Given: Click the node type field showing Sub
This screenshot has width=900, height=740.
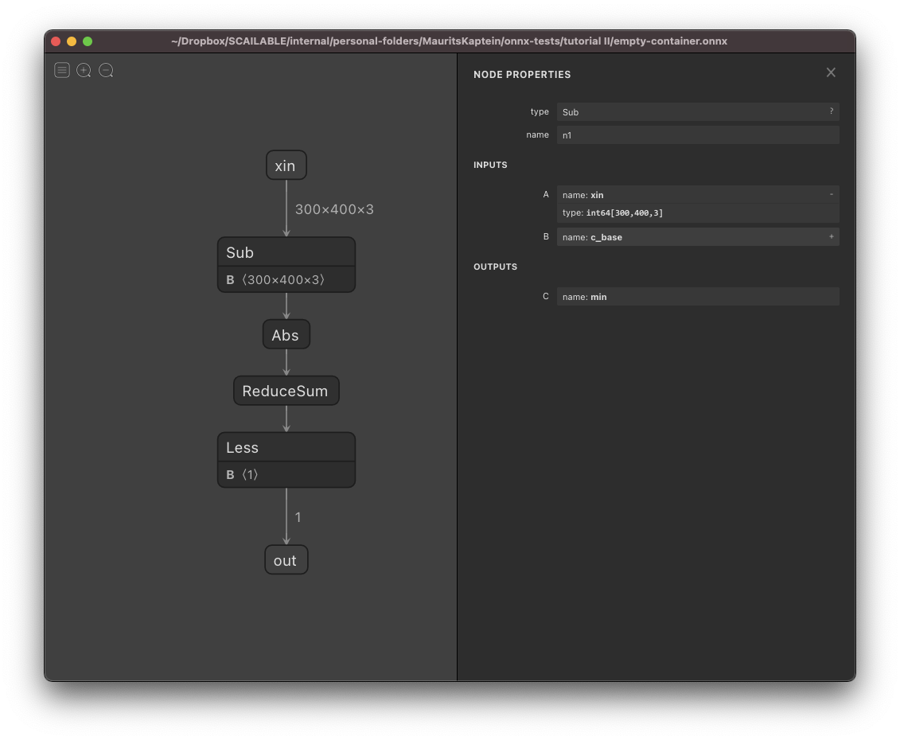Looking at the screenshot, I should 690,112.
